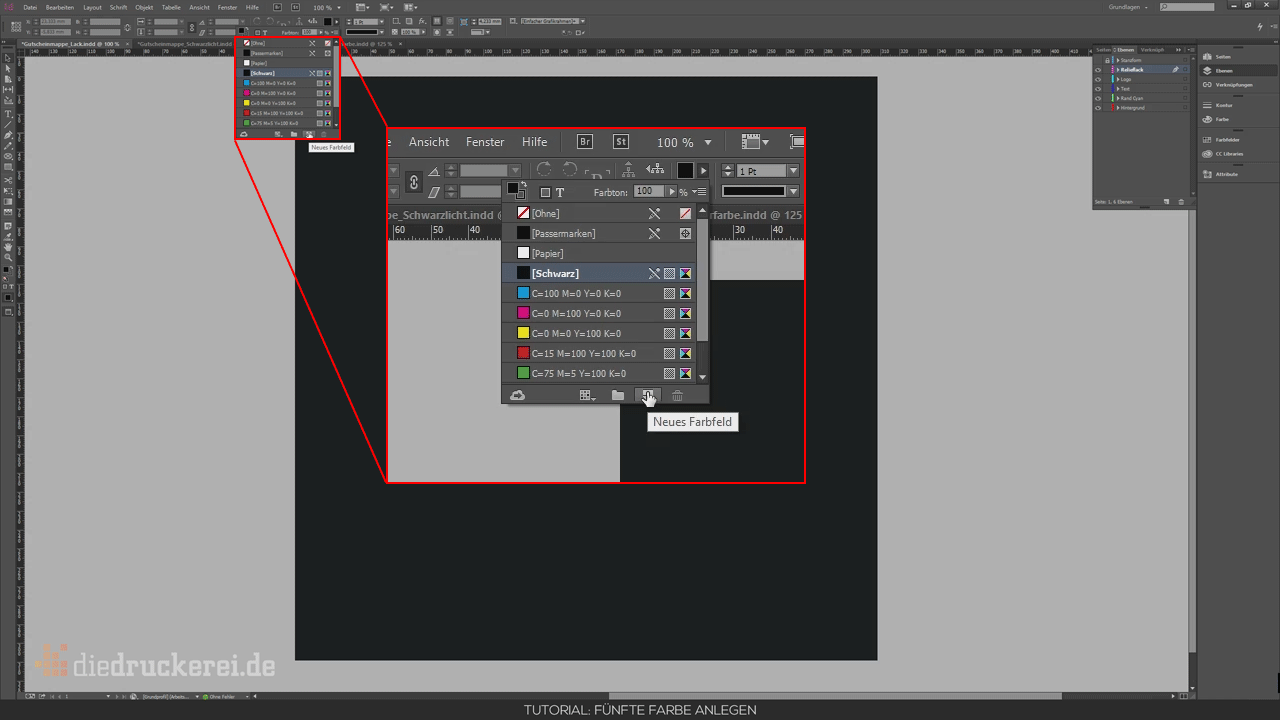Open Farbe panel from right dock
1280x720 pixels.
1220,119
